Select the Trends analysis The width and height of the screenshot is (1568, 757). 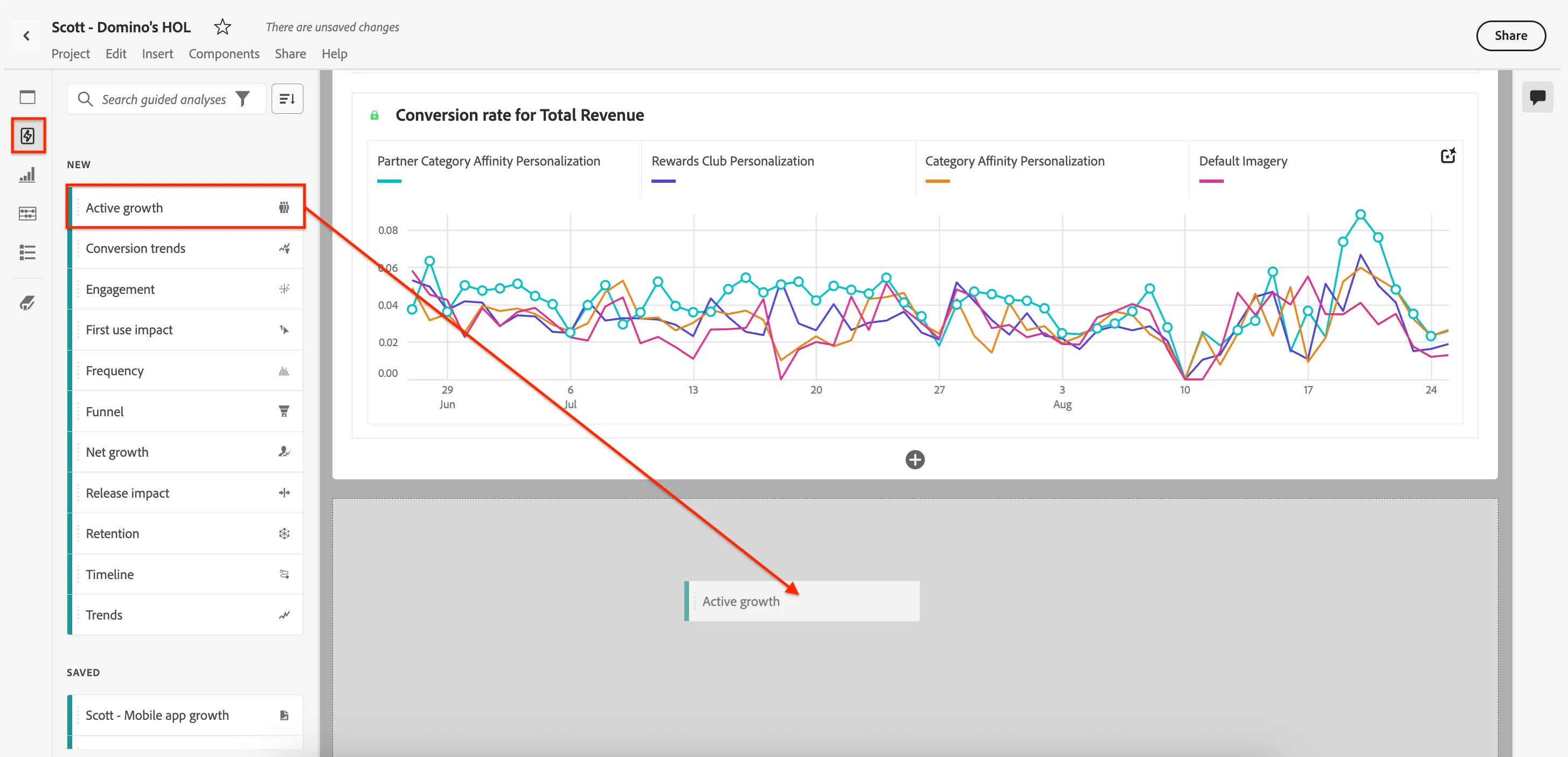coord(185,615)
